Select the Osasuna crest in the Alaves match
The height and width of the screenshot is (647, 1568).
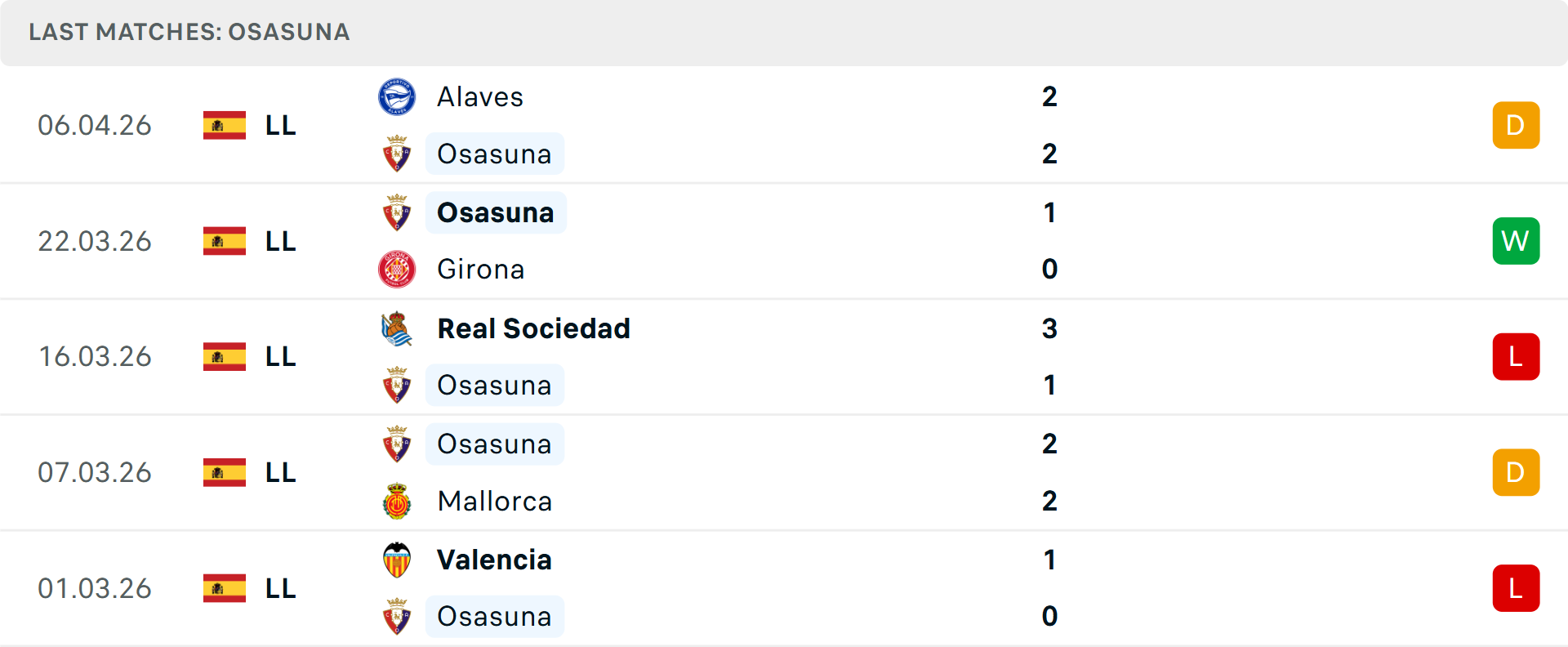coord(397,154)
